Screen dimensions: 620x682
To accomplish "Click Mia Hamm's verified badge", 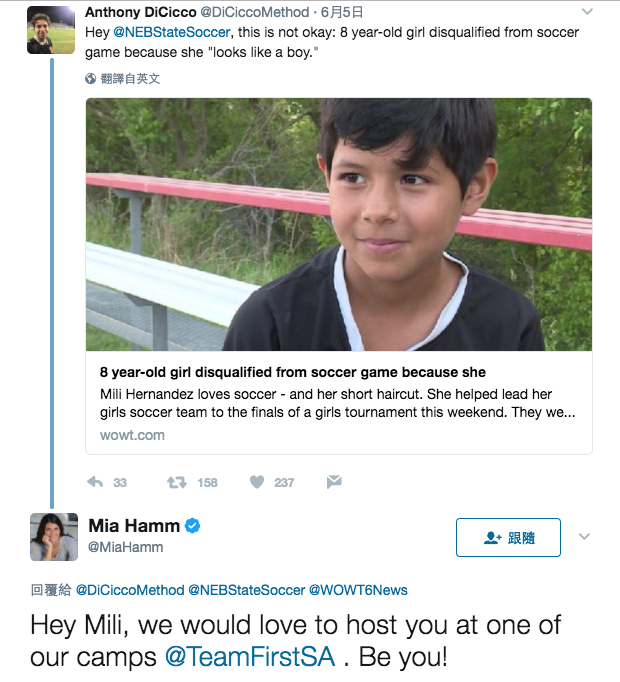I will pyautogui.click(x=193, y=526).
